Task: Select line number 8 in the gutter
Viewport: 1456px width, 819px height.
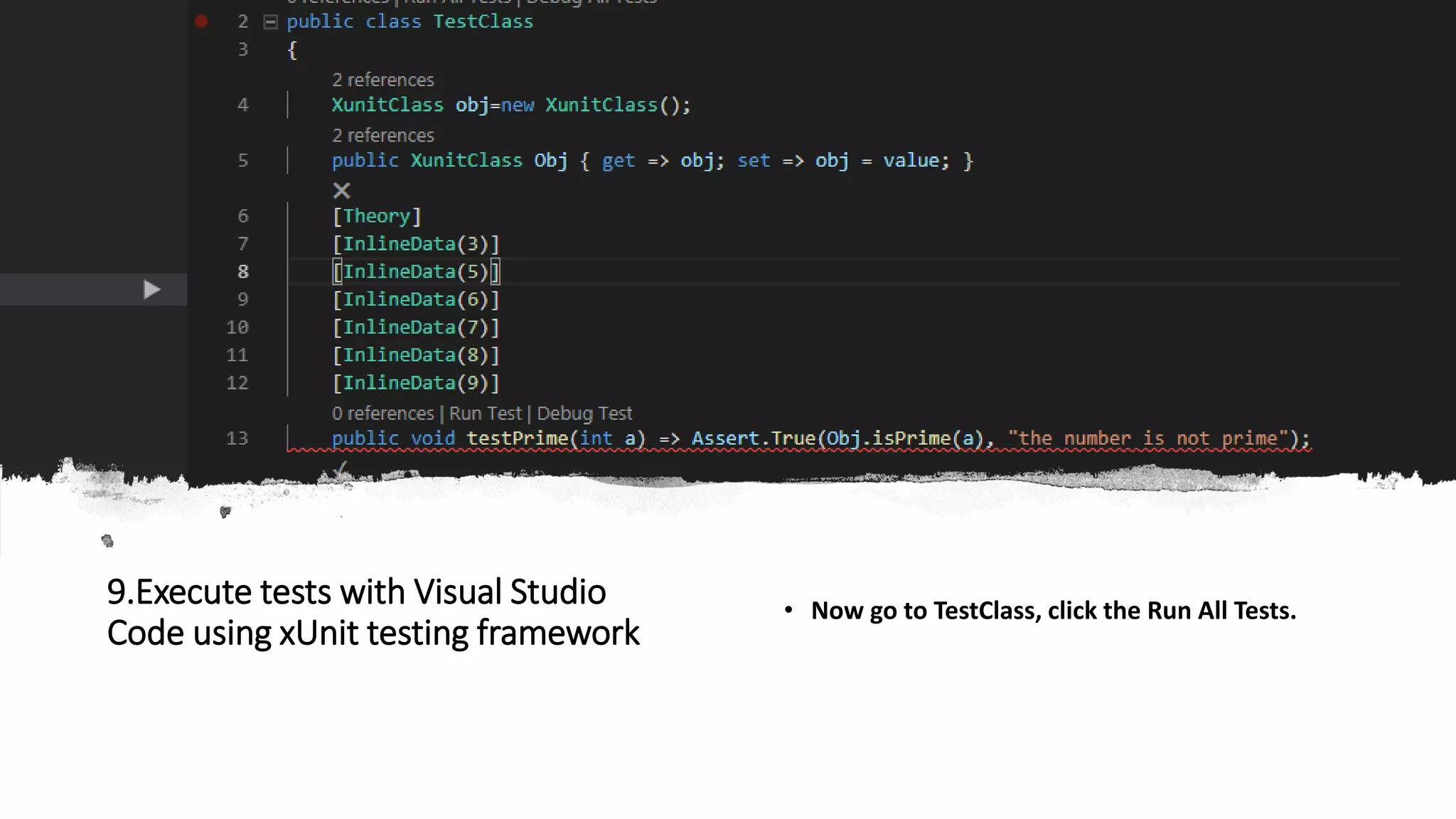Action: 243,272
